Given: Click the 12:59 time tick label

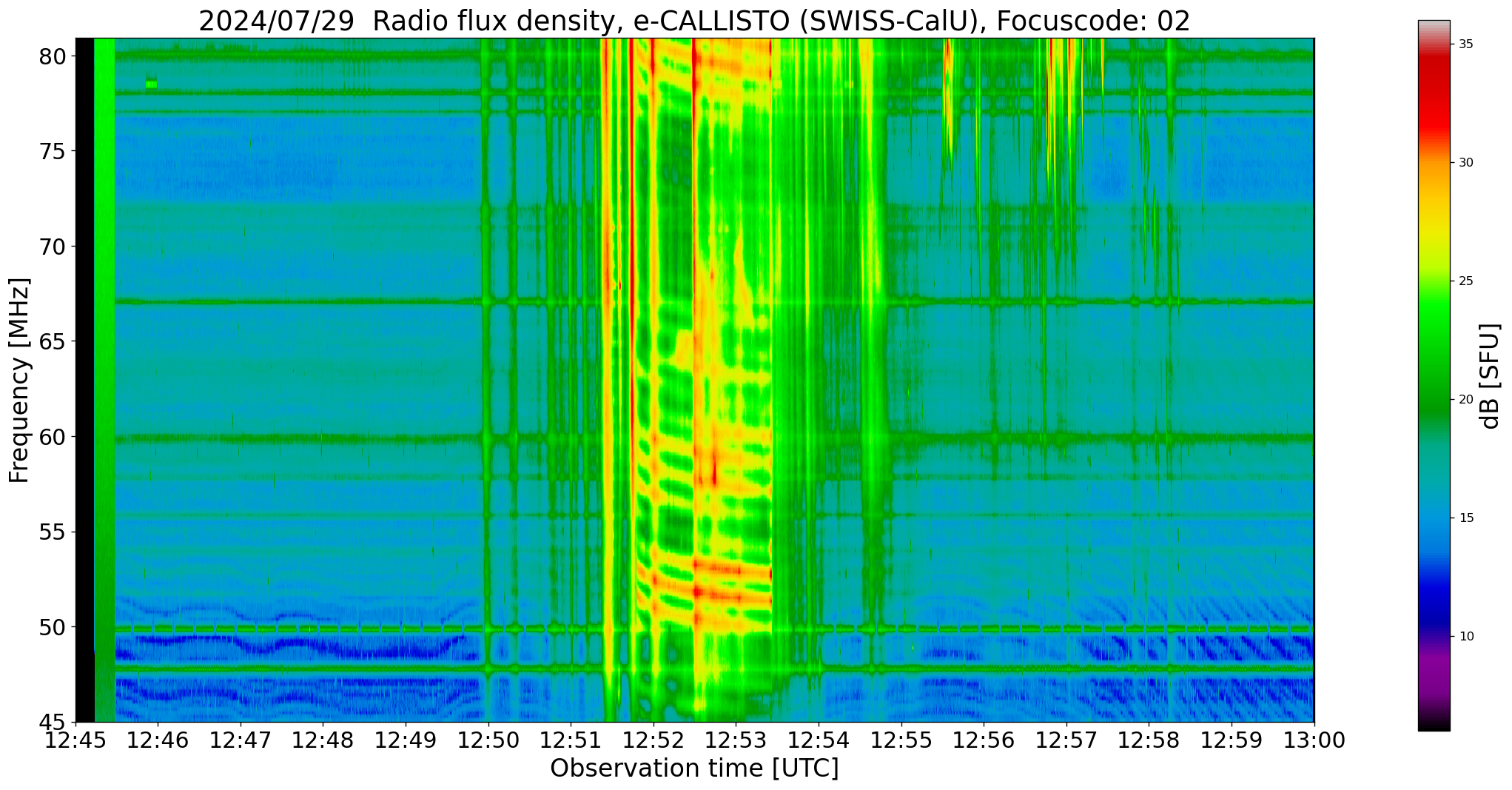Looking at the screenshot, I should [1232, 740].
